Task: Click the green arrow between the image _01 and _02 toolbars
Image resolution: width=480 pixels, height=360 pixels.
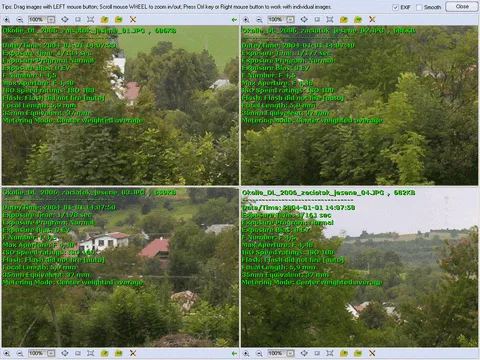Action: point(234,20)
